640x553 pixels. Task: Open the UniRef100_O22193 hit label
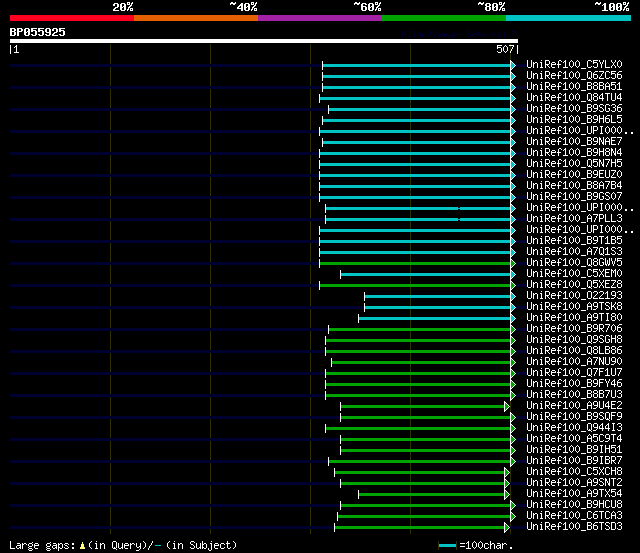[574, 296]
